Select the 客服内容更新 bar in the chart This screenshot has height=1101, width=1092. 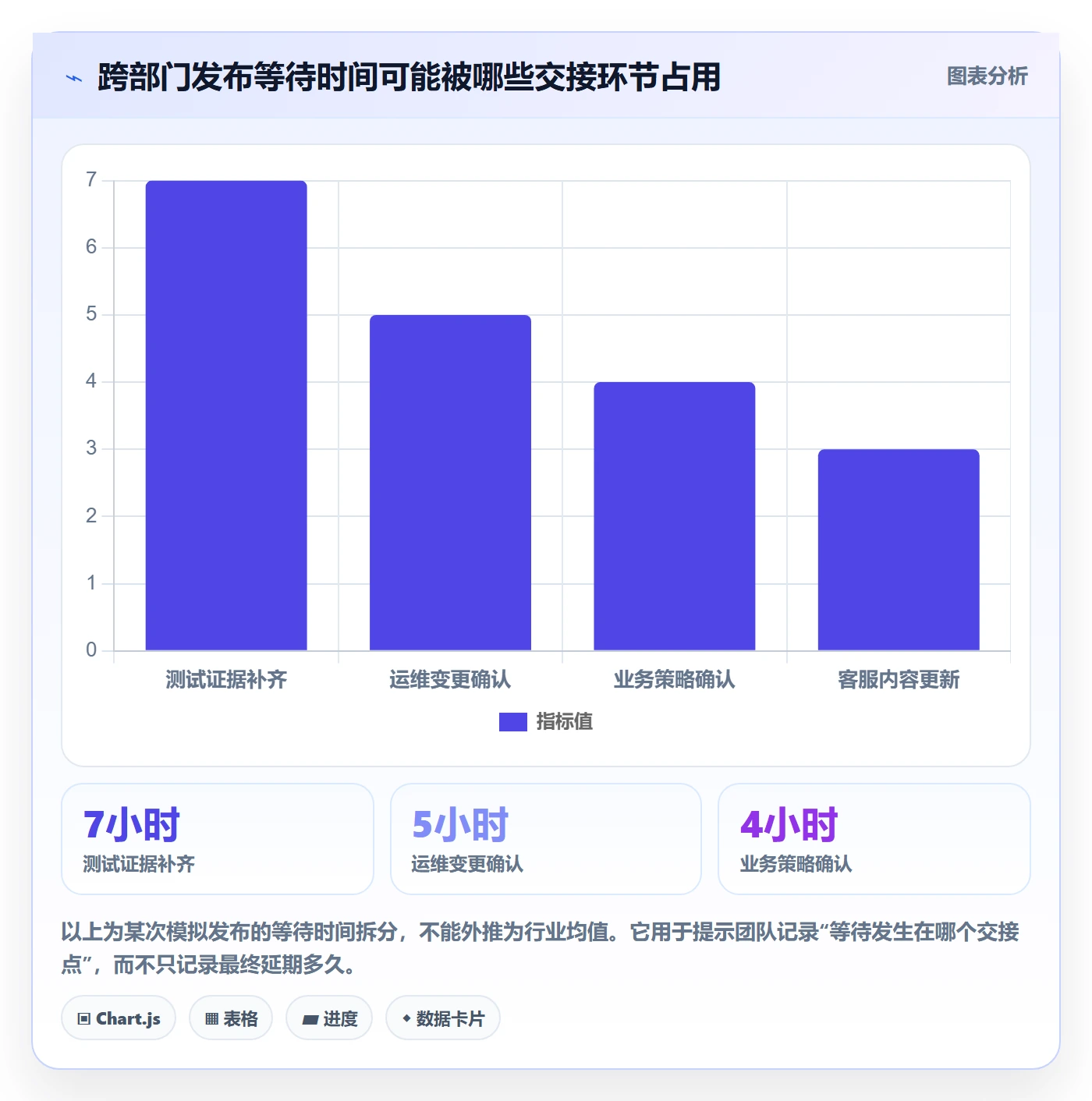(899, 550)
